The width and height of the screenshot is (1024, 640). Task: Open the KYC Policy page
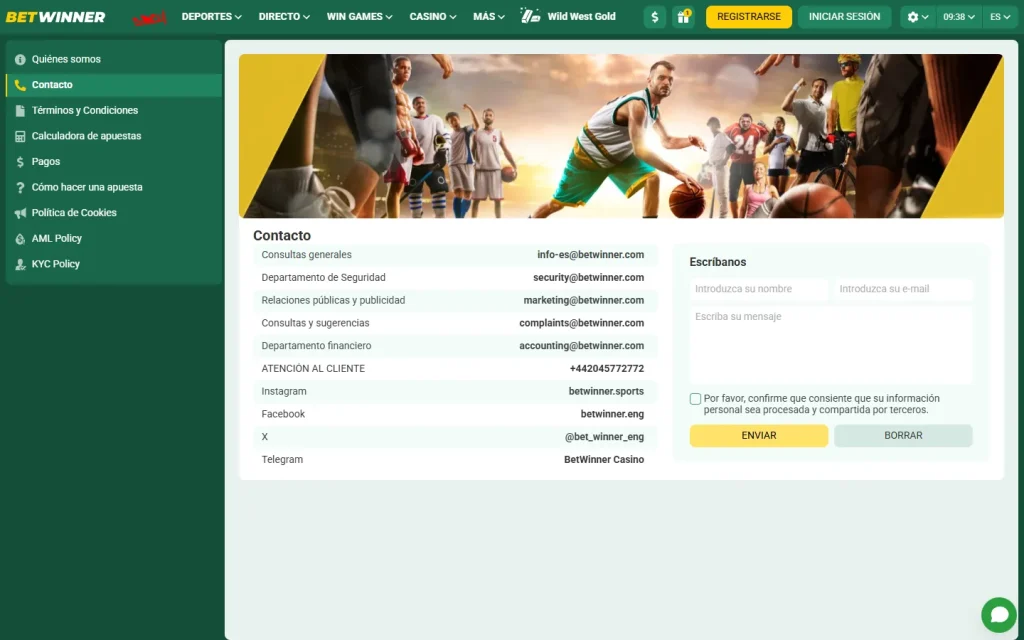(x=56, y=264)
